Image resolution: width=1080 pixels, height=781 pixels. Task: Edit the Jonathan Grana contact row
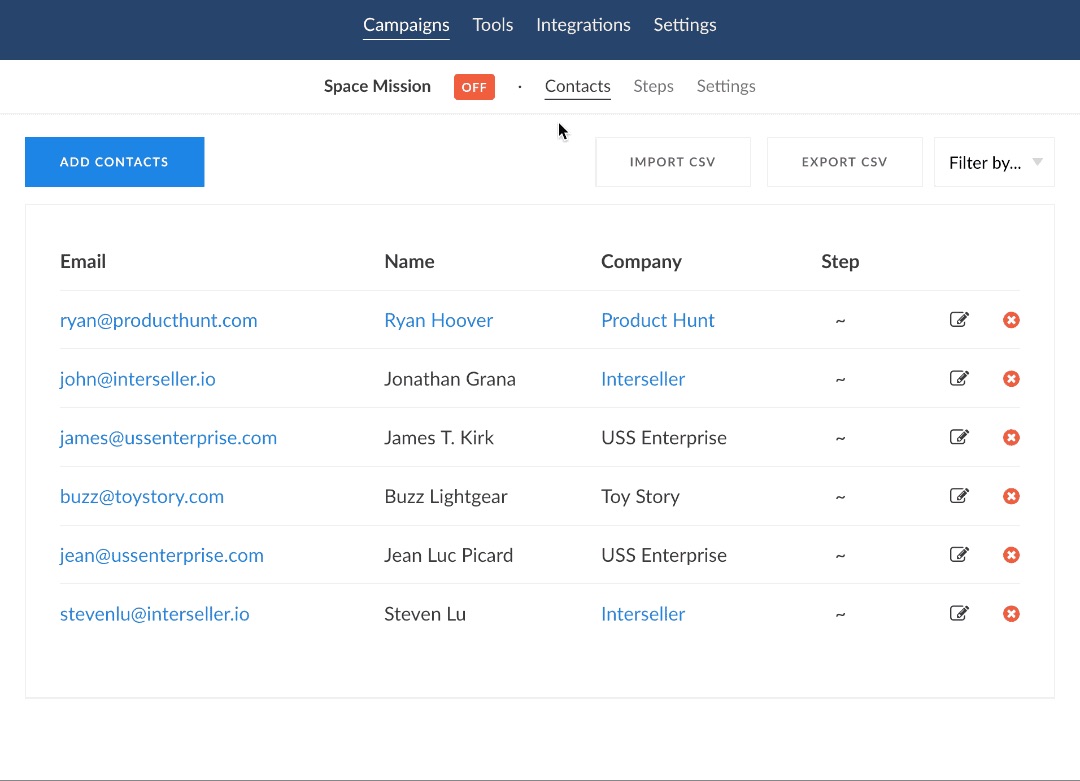pos(959,379)
